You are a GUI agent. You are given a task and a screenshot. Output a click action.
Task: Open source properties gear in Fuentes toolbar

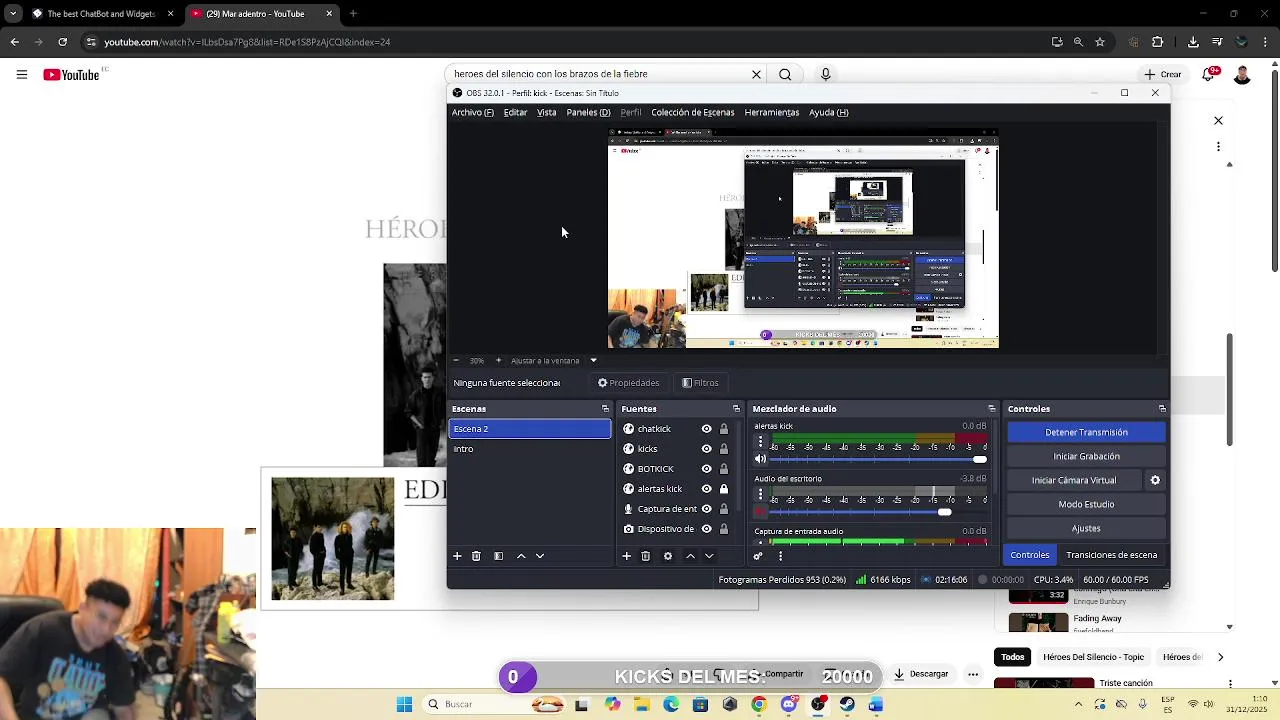pos(668,556)
